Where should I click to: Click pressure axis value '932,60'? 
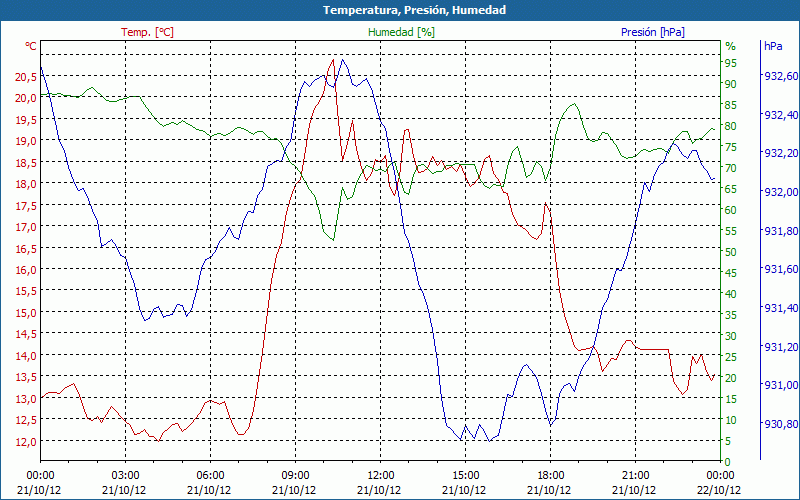tap(780, 76)
